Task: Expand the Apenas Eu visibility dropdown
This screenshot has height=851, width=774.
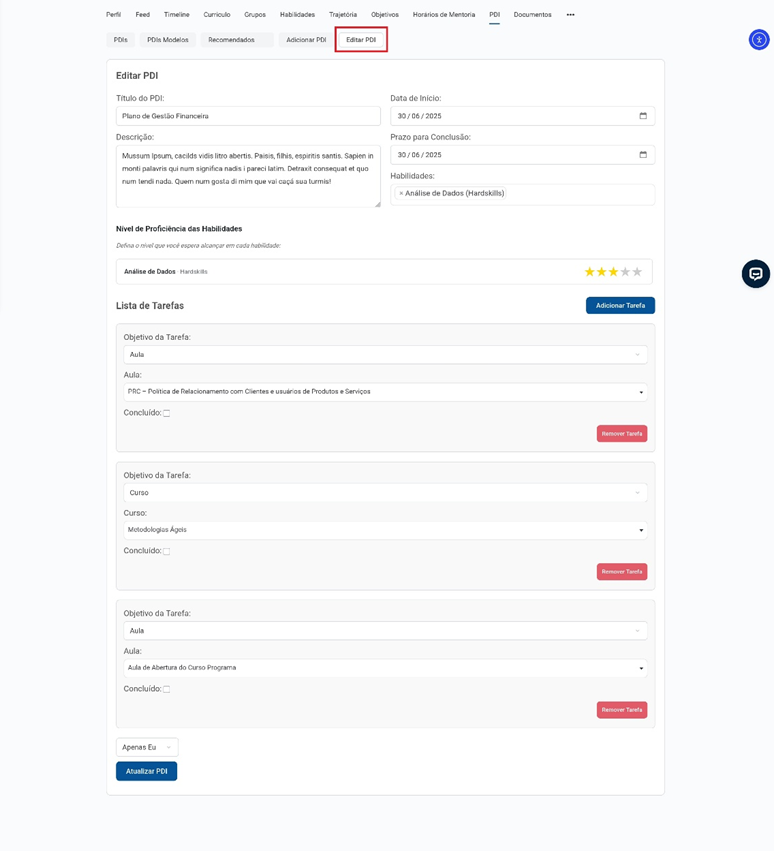Action: (147, 747)
